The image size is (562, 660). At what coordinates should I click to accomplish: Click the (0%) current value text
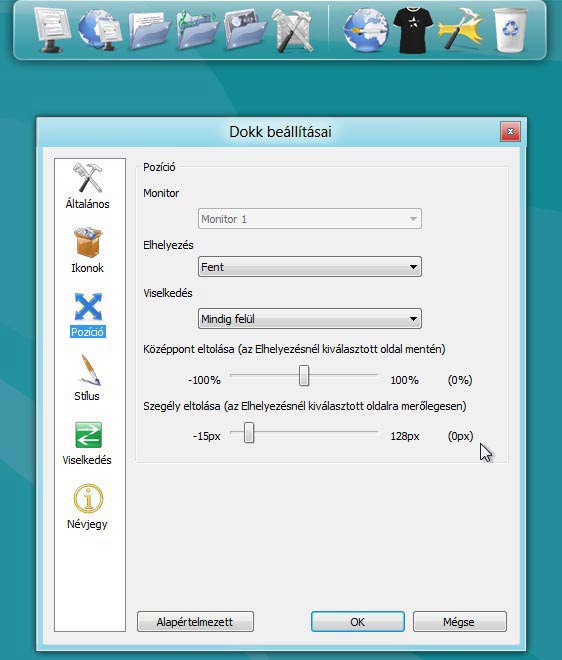[x=460, y=380]
